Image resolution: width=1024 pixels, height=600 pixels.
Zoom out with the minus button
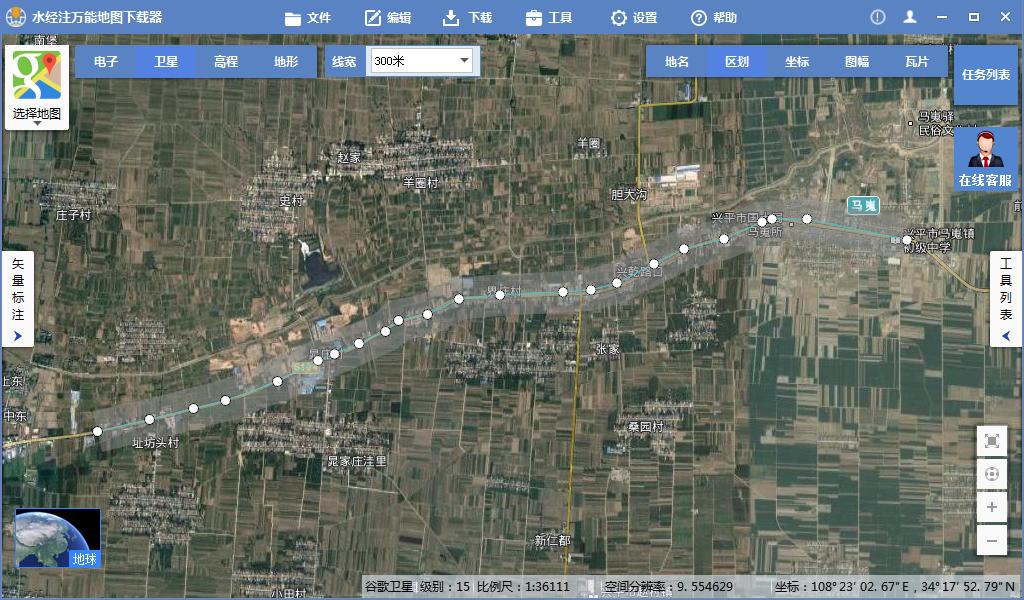pyautogui.click(x=991, y=540)
